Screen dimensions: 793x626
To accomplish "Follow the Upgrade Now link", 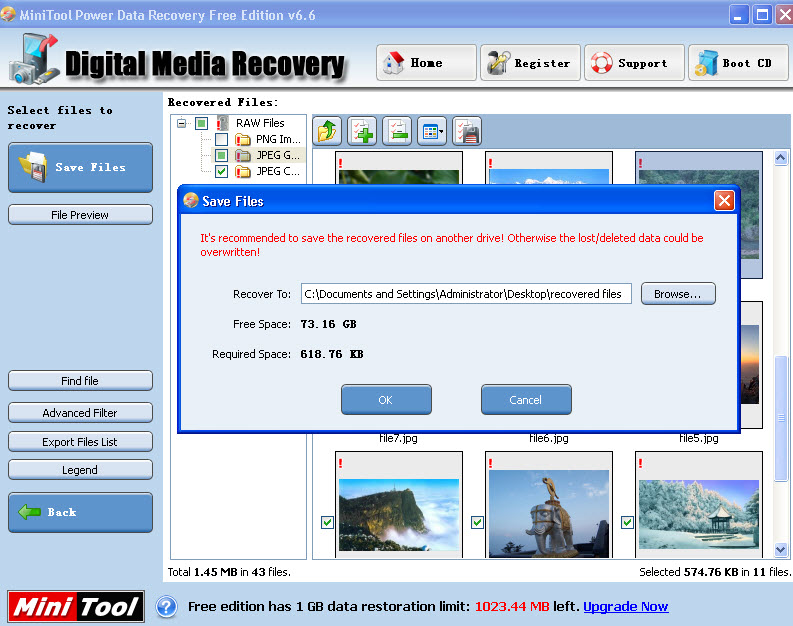I will pos(626,606).
